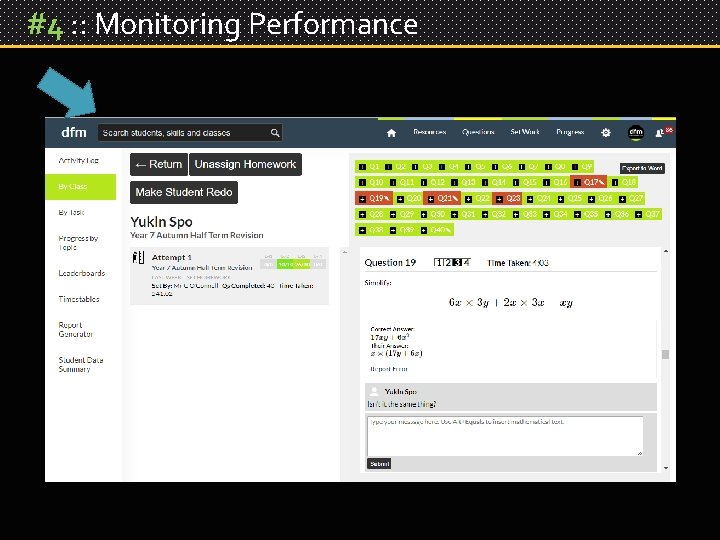Open Timestables in the sidebar
This screenshot has width=720, height=540.
pos(79,299)
